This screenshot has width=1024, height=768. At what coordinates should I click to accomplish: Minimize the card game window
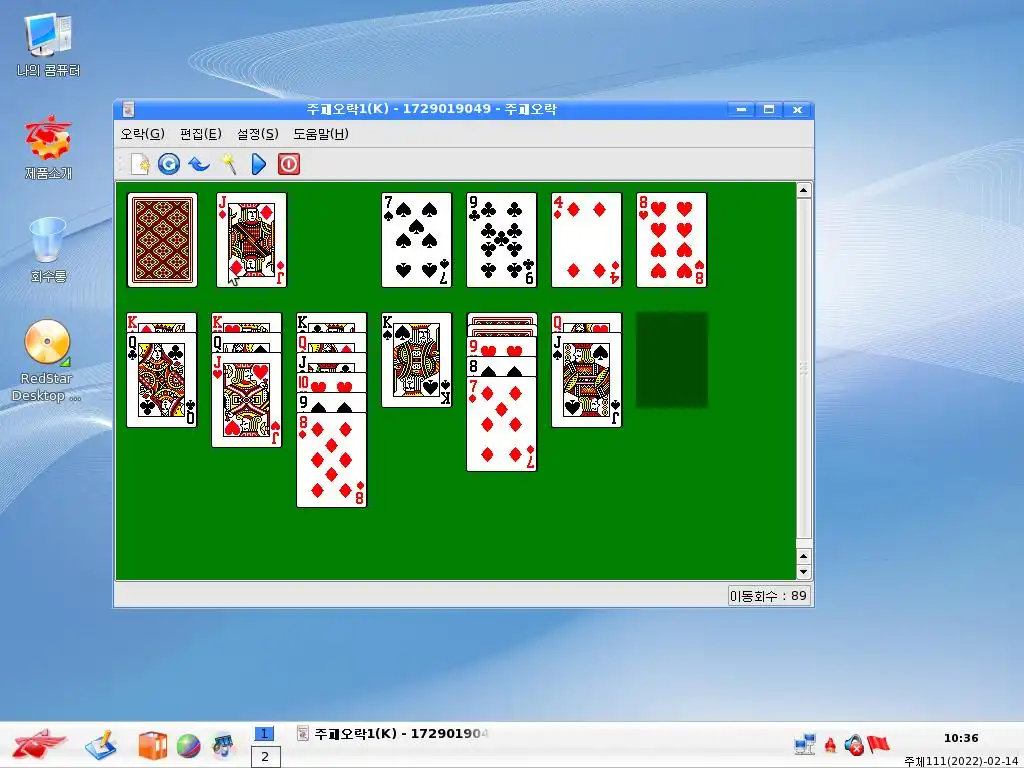click(741, 110)
